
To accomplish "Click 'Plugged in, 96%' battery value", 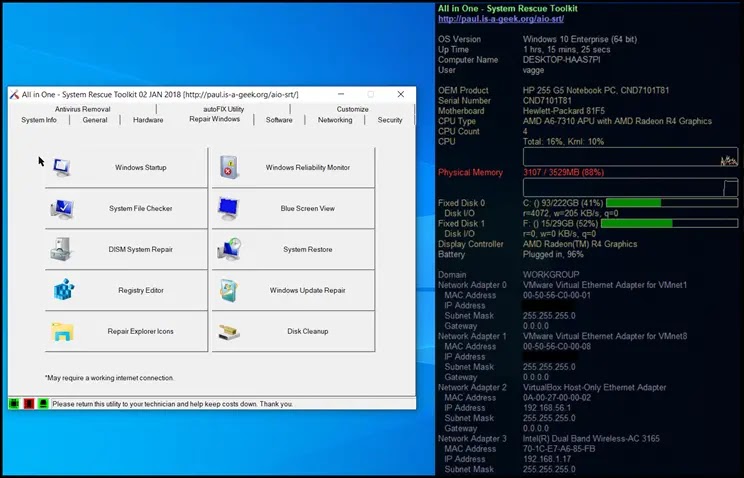I will click(x=553, y=254).
